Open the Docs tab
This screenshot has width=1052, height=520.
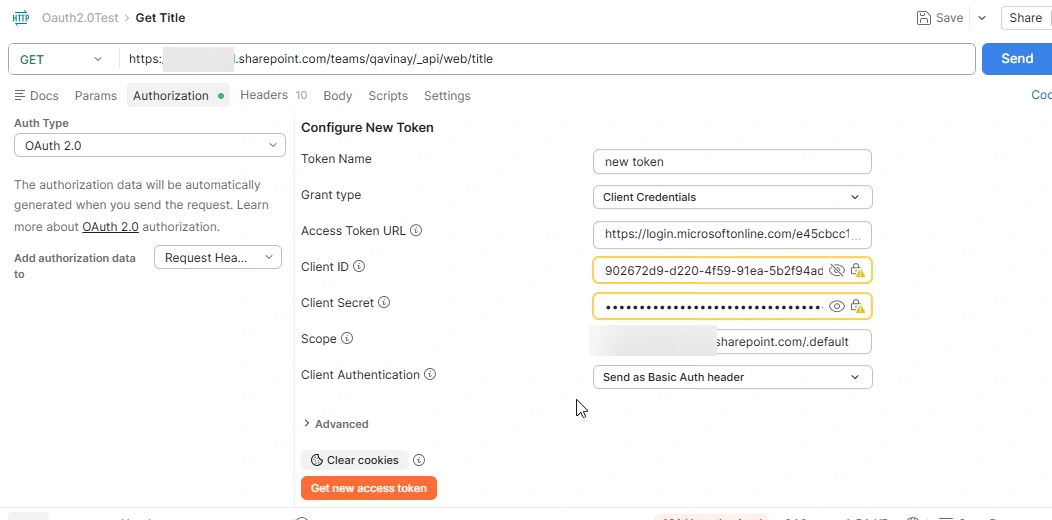(x=36, y=95)
